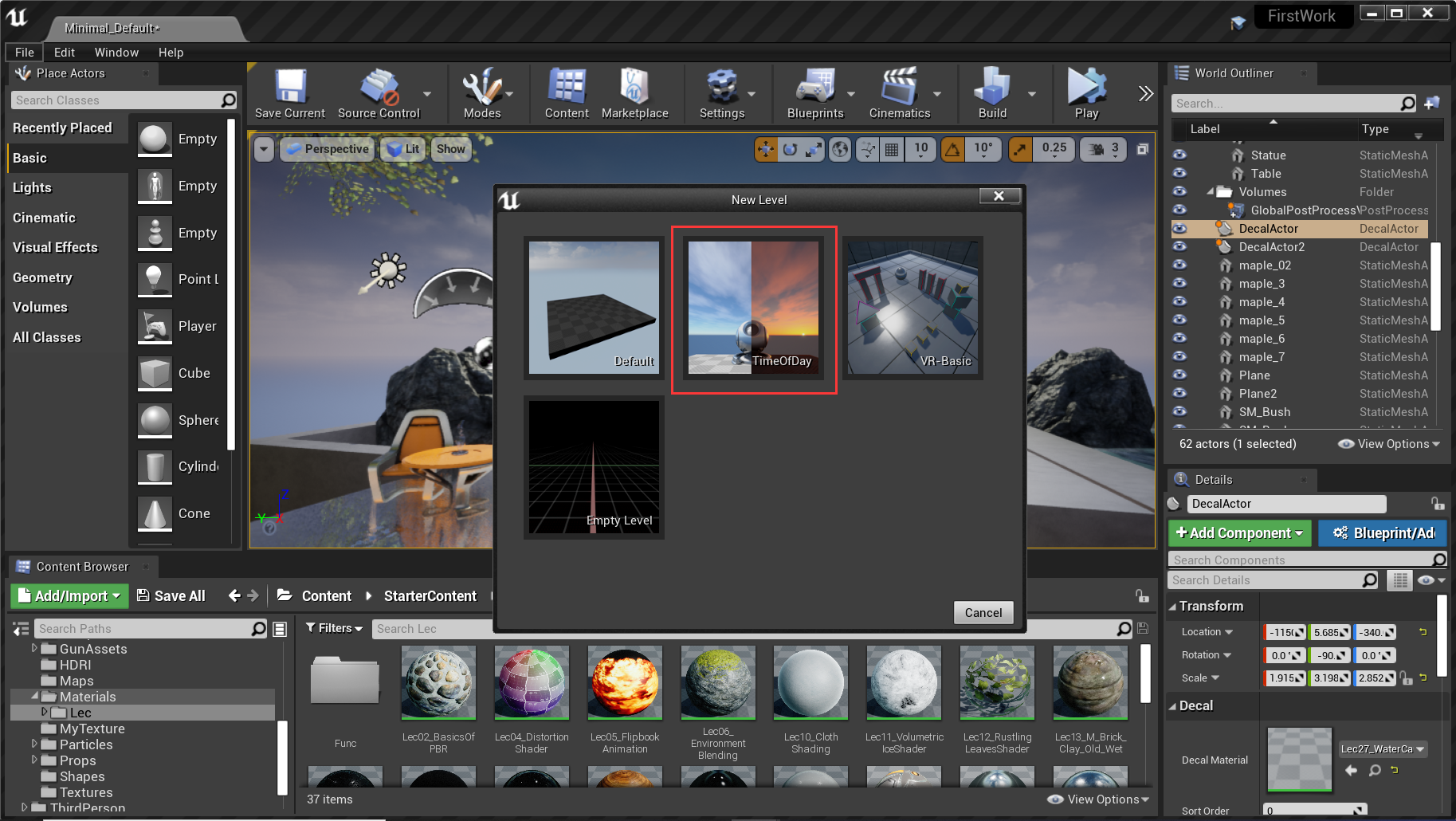
Task: Choose the VR-Basic level template
Action: point(912,308)
